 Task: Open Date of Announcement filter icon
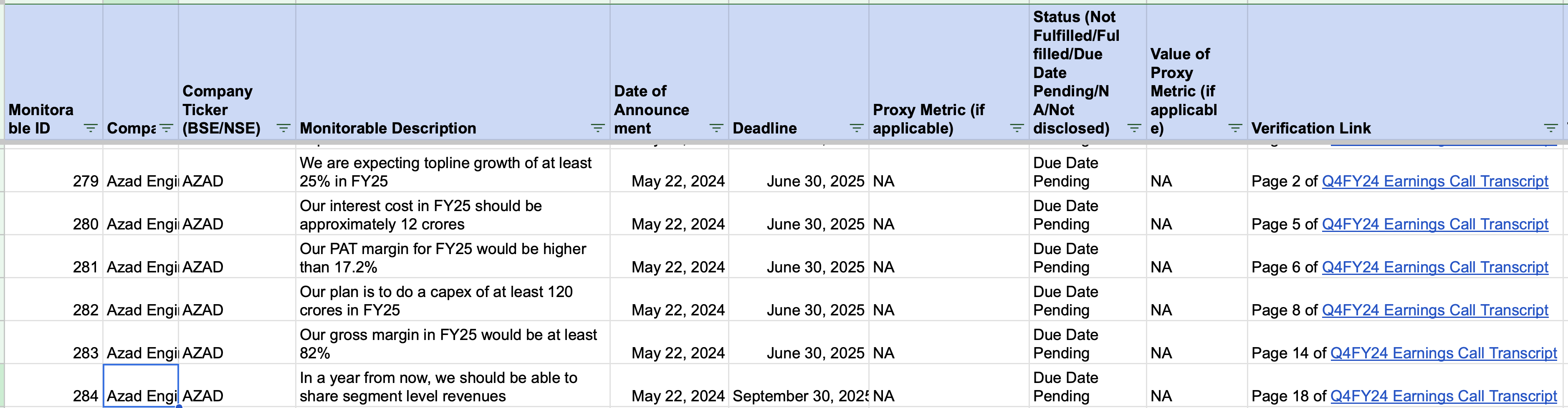point(716,128)
